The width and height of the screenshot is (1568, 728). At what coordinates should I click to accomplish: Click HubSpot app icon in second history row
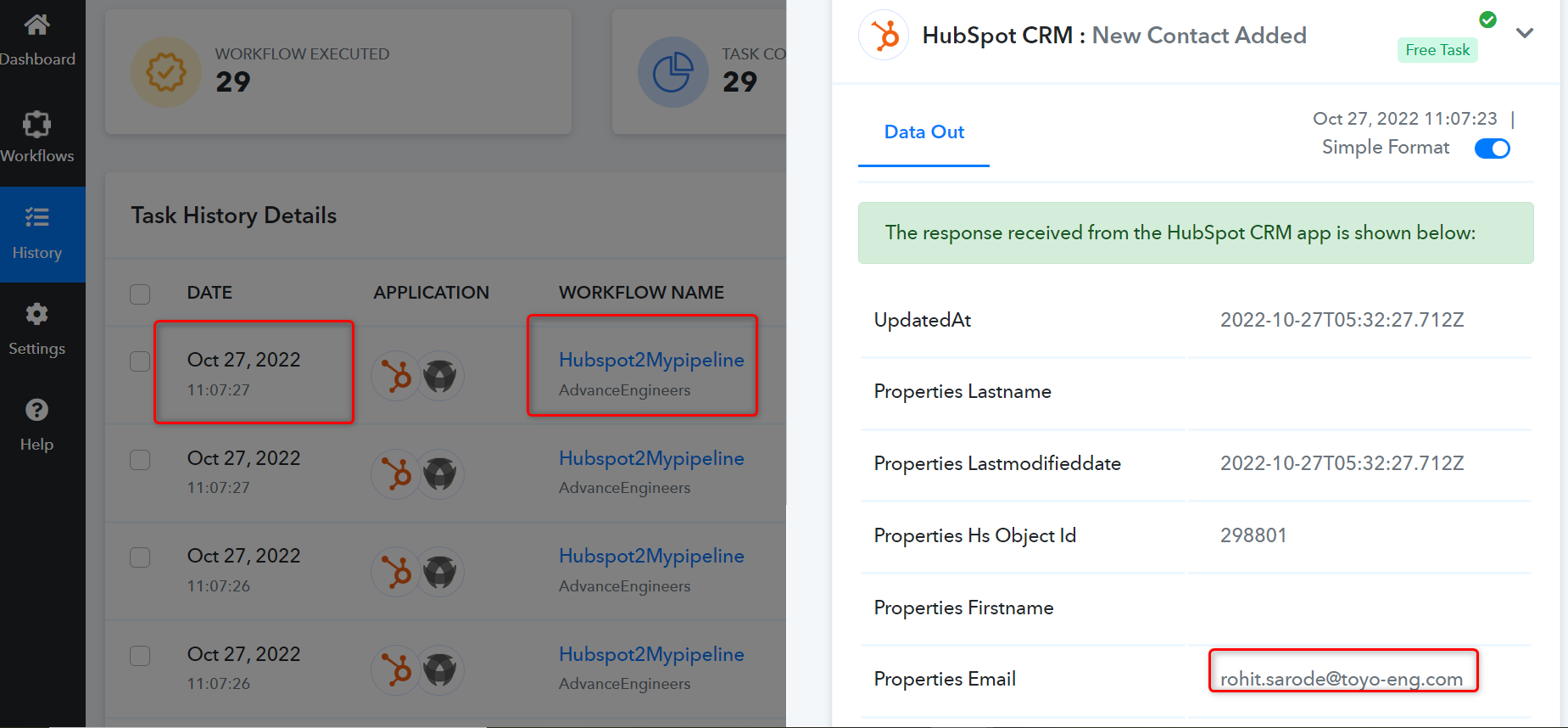[x=396, y=473]
